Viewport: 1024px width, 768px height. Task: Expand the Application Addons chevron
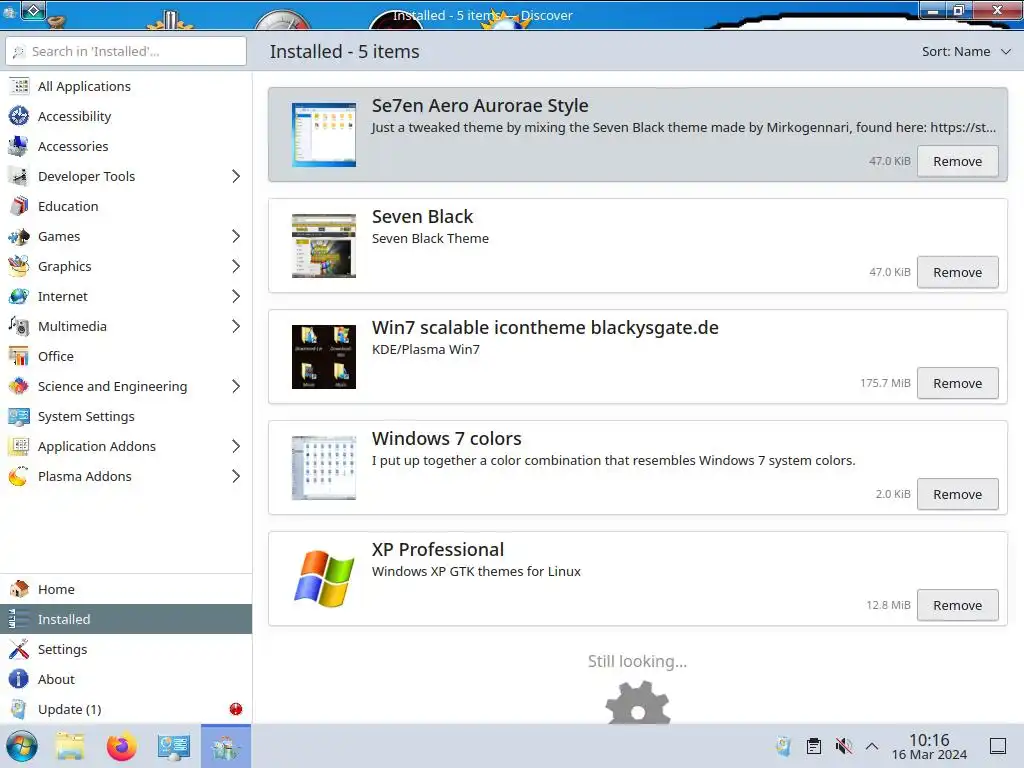point(236,447)
